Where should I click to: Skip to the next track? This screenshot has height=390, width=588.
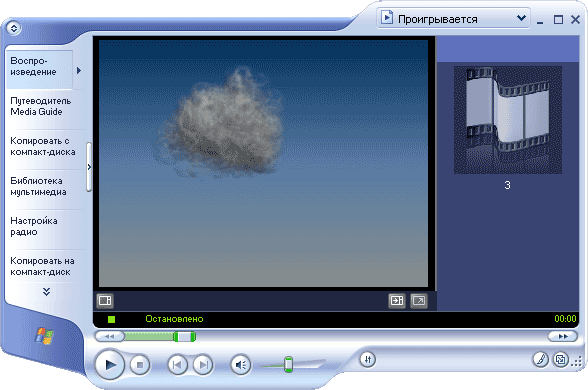[x=203, y=364]
